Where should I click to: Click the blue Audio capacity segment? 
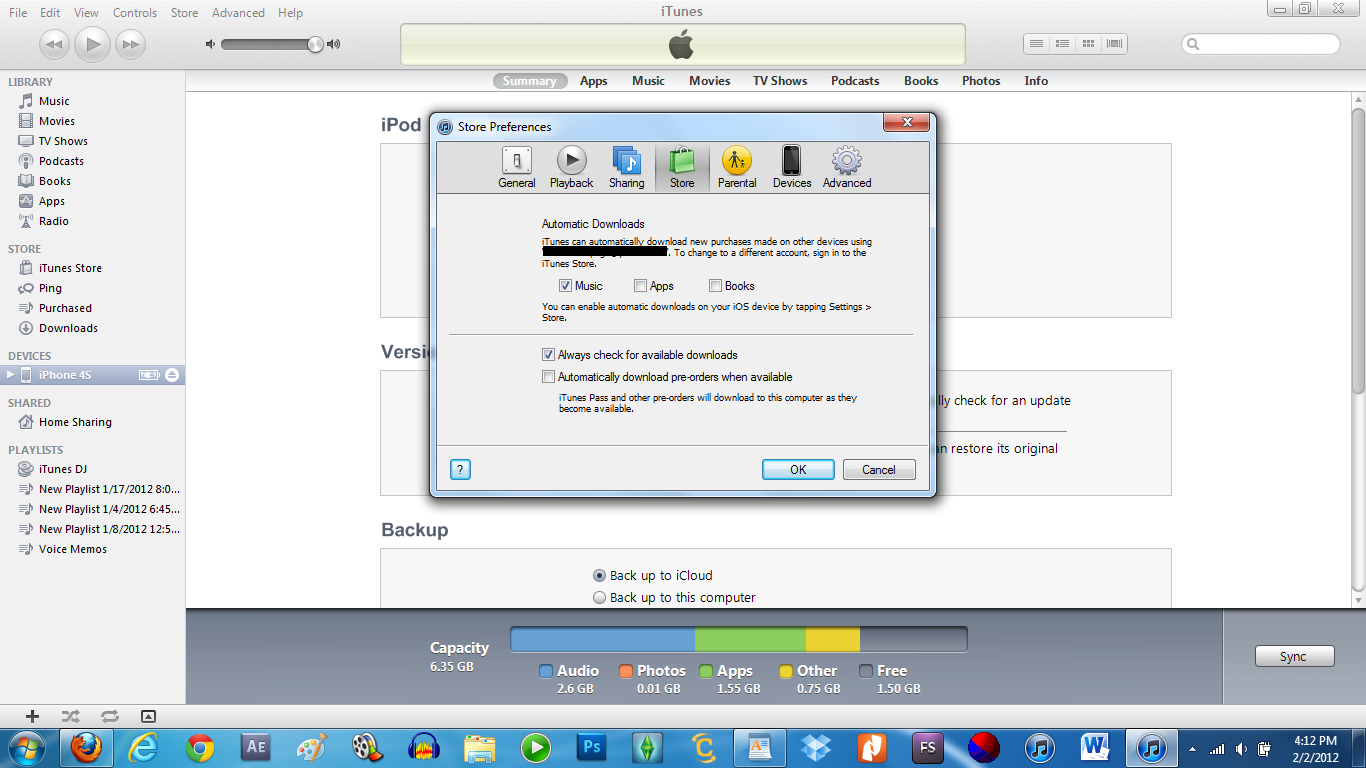tap(603, 640)
